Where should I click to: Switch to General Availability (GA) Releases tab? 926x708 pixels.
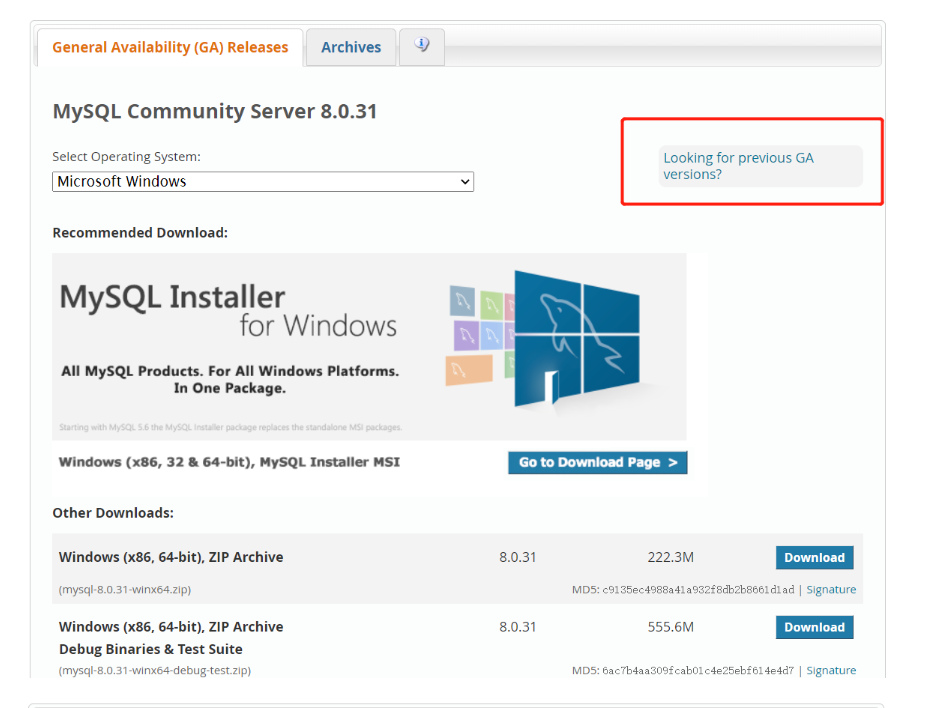(x=170, y=47)
